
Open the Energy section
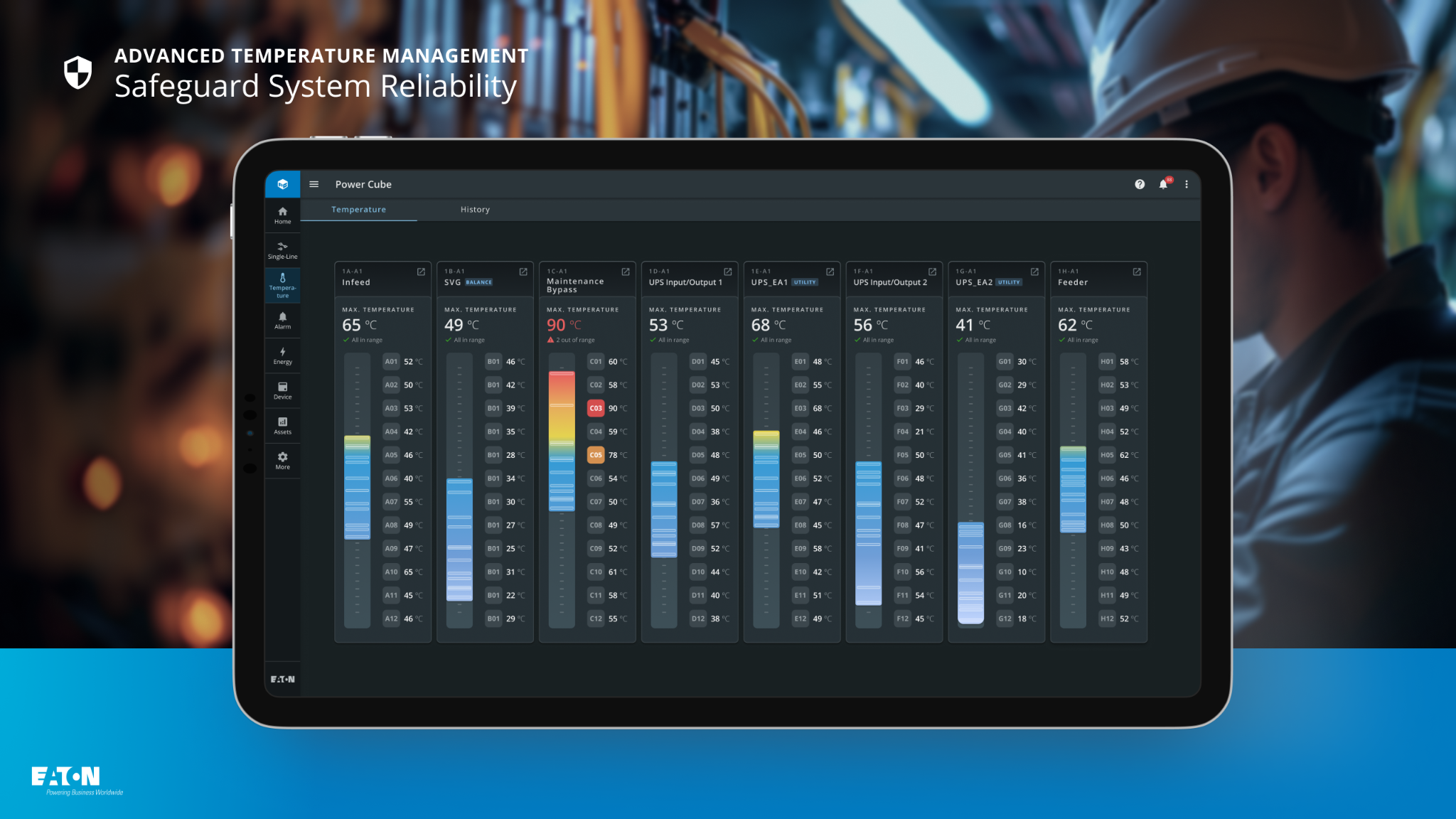tap(282, 355)
